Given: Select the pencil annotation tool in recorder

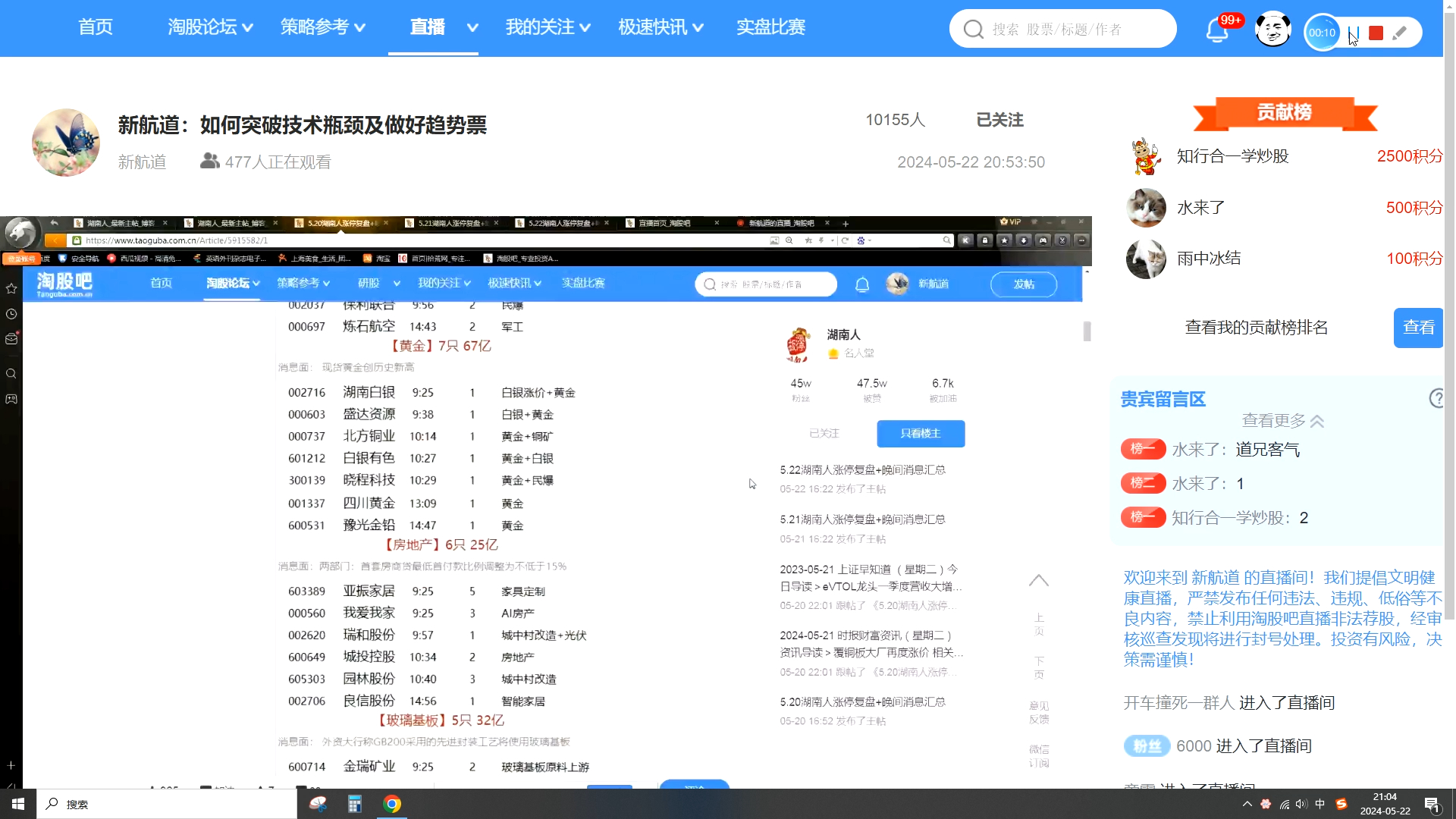Looking at the screenshot, I should [x=1400, y=33].
